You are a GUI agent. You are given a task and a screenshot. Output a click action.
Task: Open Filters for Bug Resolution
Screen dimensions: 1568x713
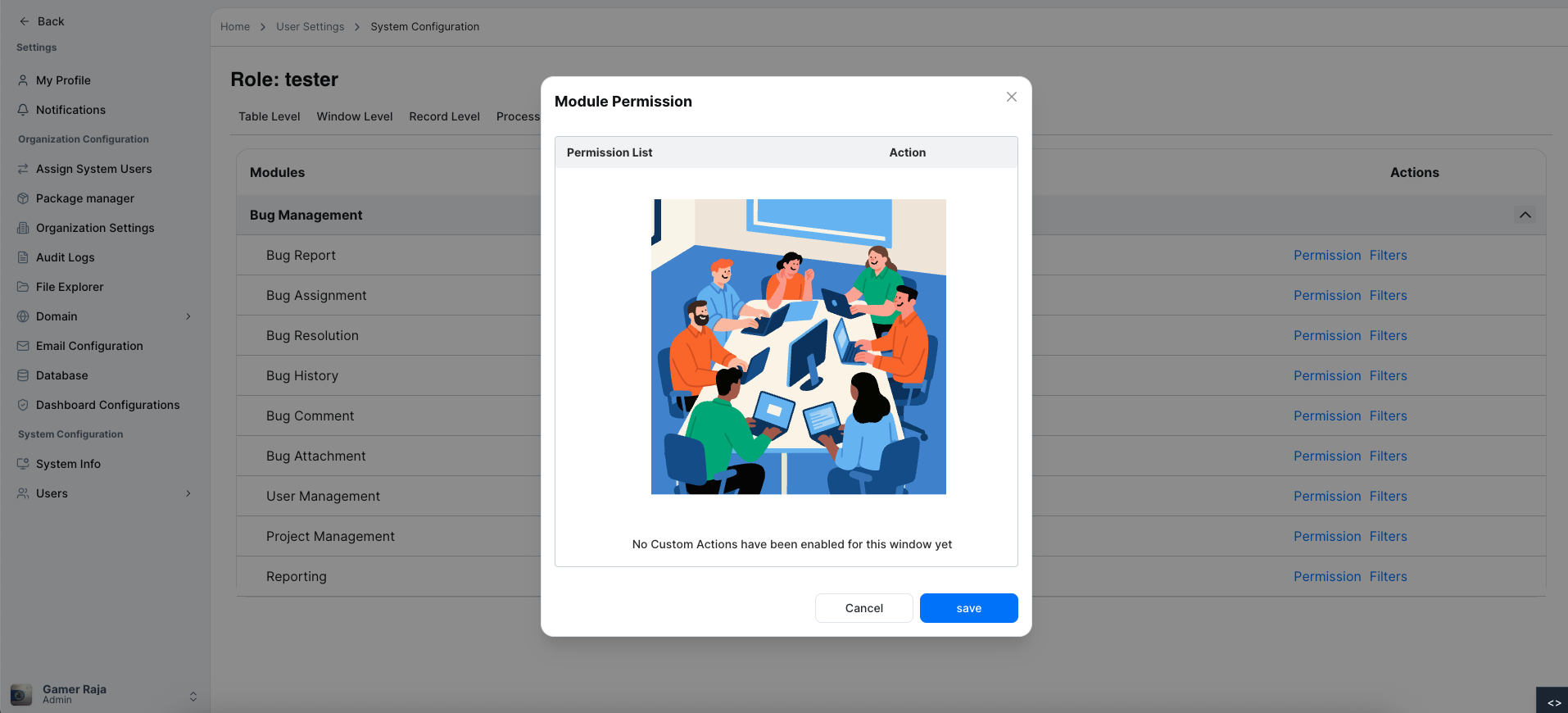pos(1389,336)
